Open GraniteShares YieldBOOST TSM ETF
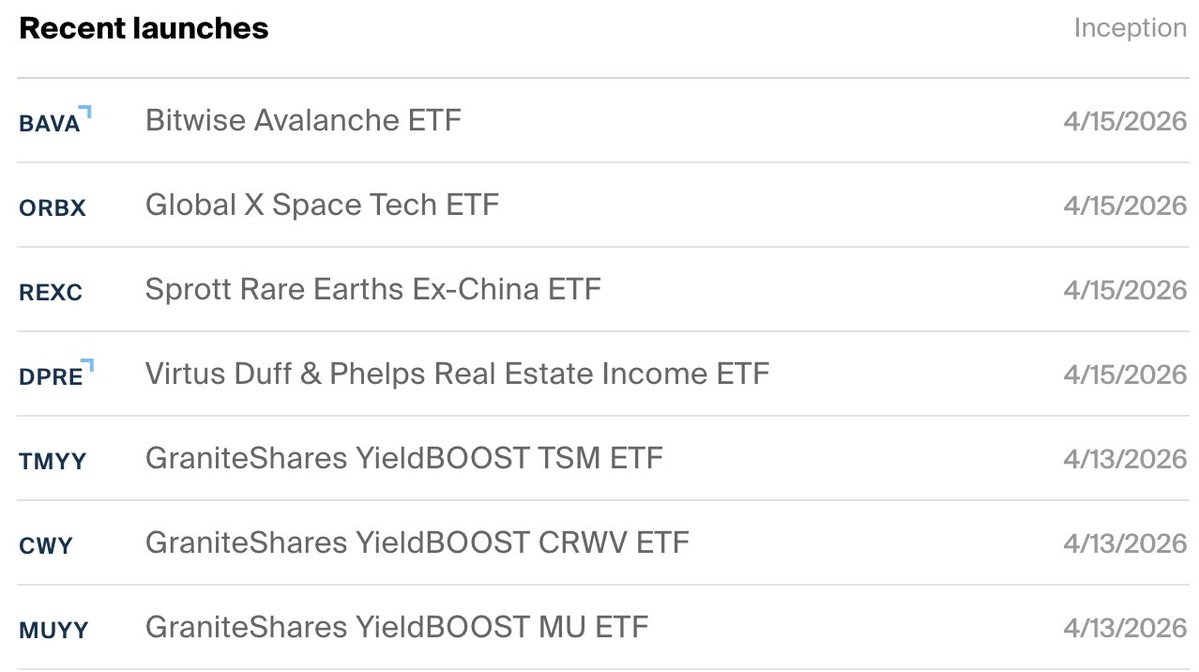Viewport: 1199px width, 672px height. (404, 458)
